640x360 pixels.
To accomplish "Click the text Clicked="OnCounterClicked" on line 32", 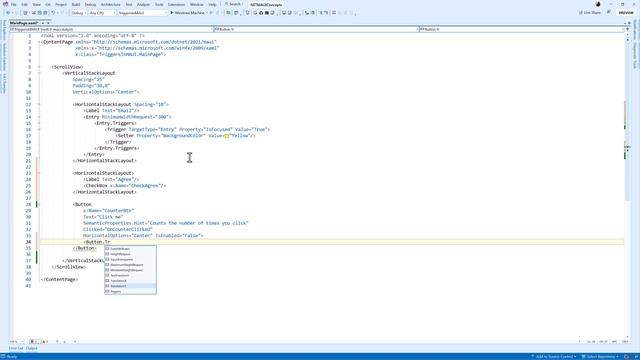I will [118, 229].
